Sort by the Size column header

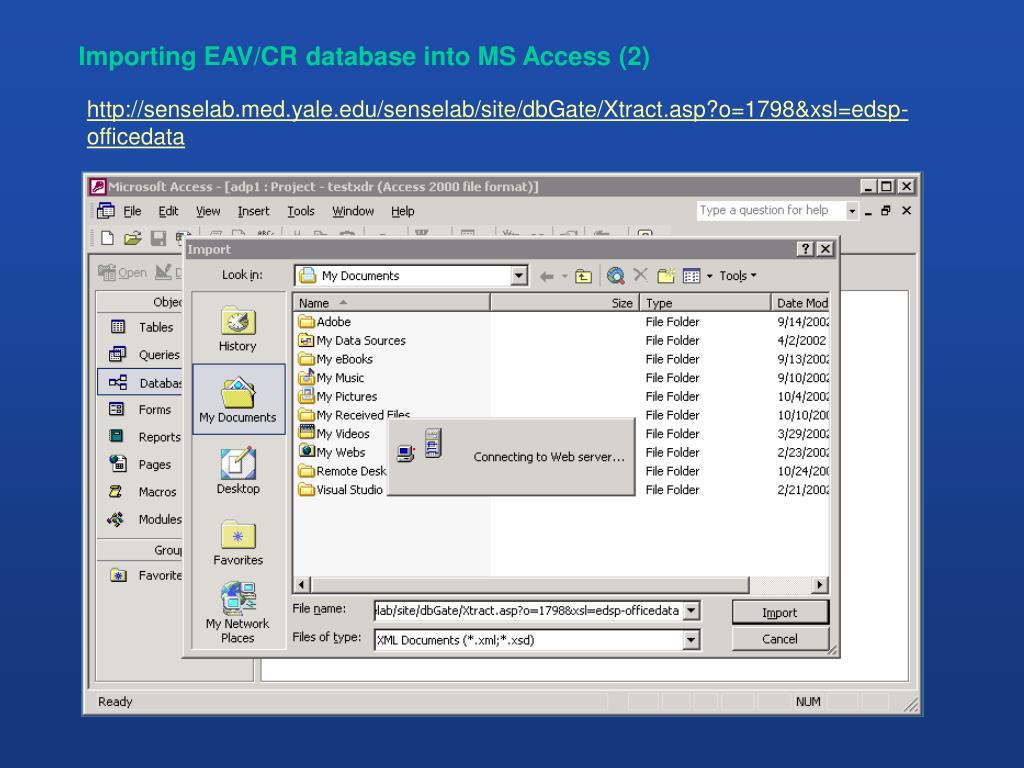point(564,303)
